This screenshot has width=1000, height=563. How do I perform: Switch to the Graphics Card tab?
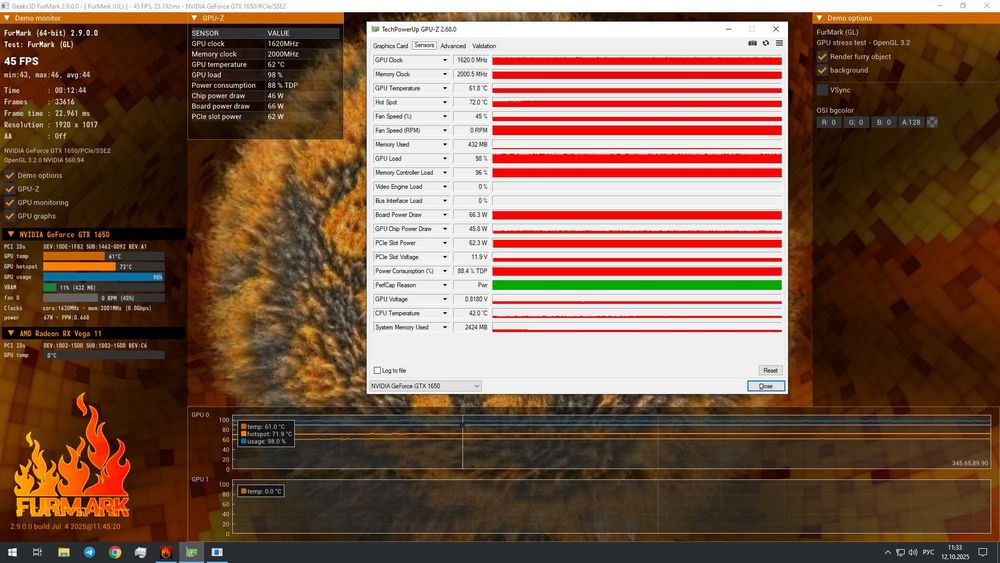[390, 46]
